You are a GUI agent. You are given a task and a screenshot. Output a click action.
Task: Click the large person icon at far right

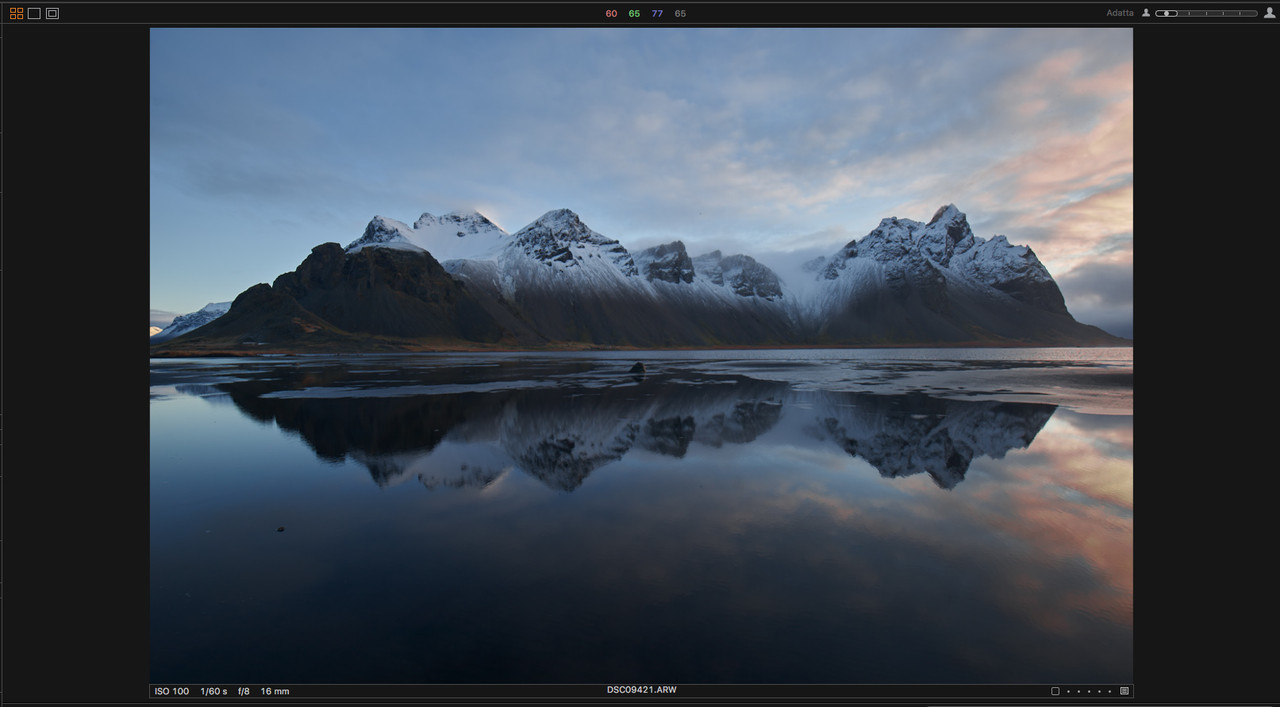(x=1270, y=13)
